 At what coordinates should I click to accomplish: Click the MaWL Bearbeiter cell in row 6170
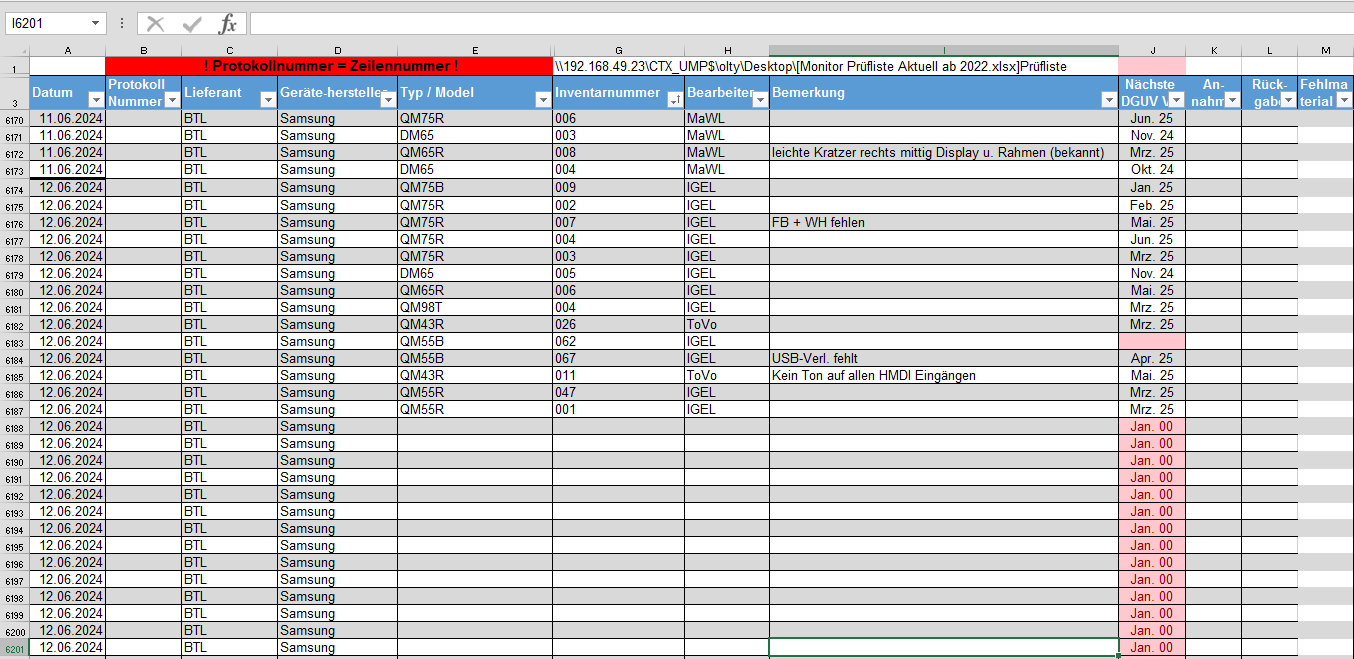click(x=726, y=118)
